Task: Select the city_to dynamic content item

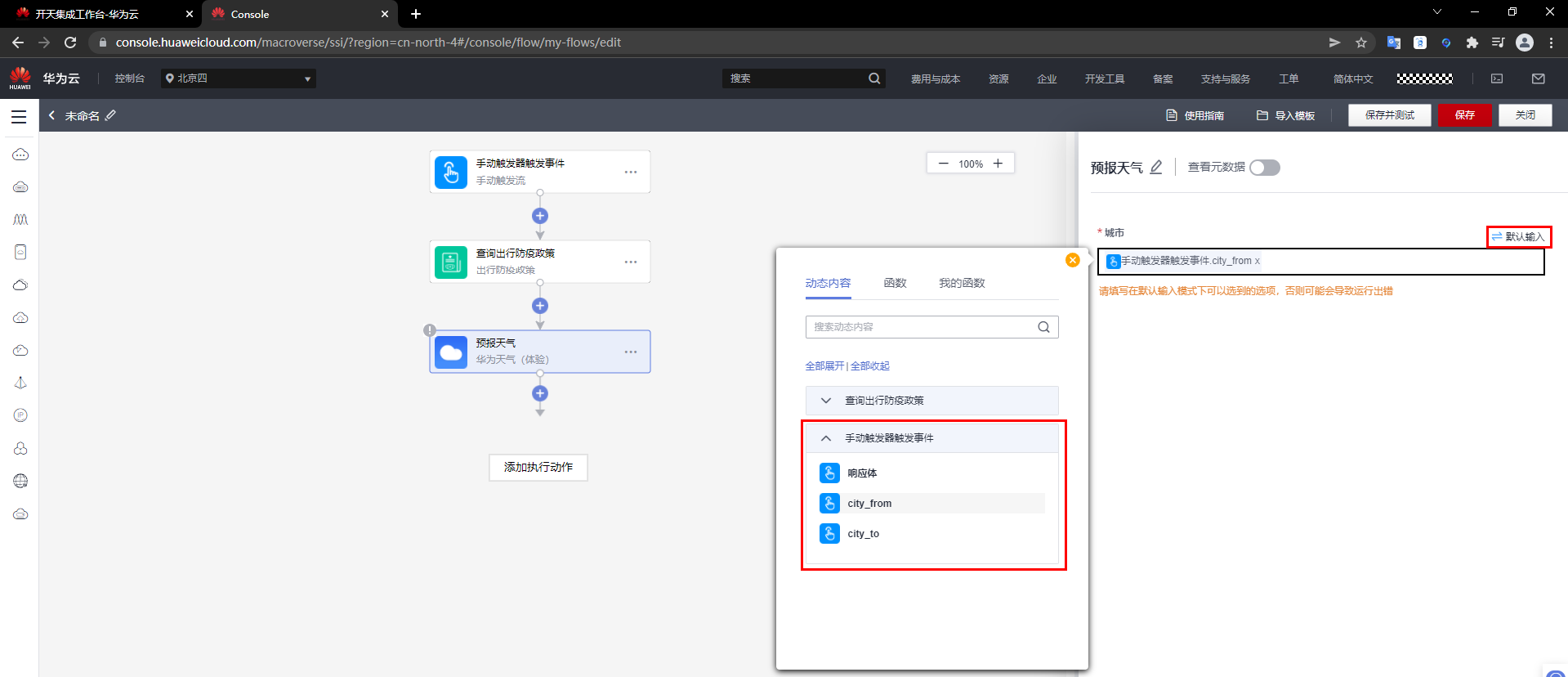Action: point(931,534)
